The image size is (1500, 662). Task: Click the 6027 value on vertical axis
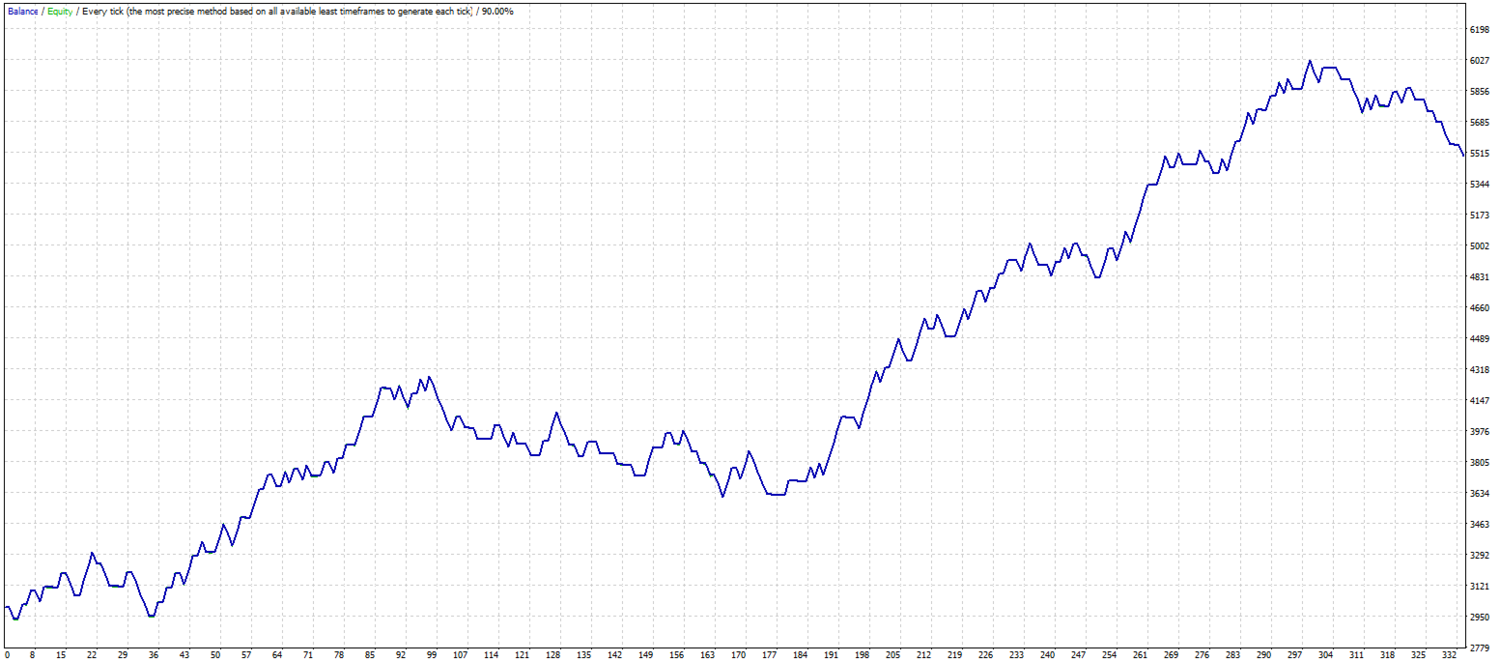(1480, 61)
